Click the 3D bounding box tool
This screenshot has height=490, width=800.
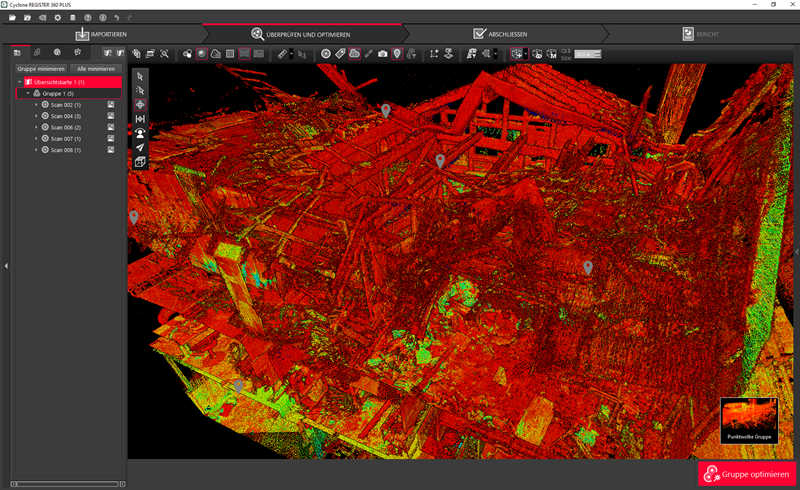140,162
